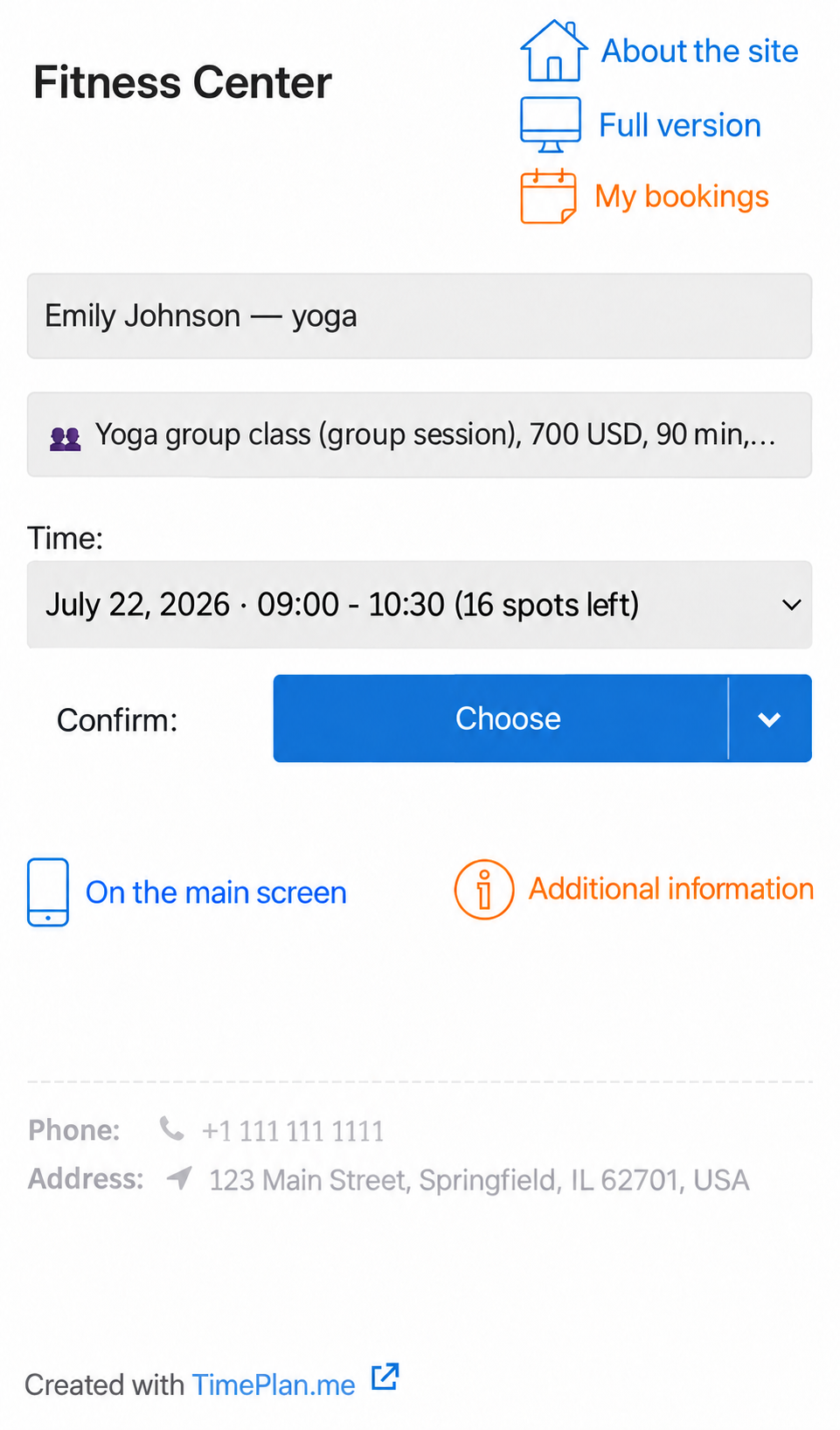
Task: Click the house icon beside About the site
Action: 553,51
